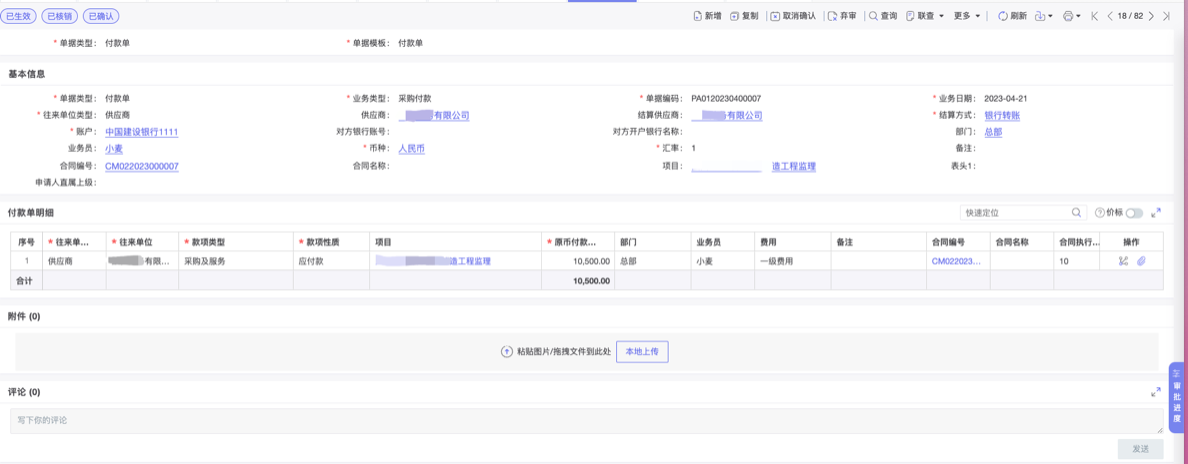The image size is (1188, 464).
Task: Open contract number link CM022023000007
Action: 142,166
